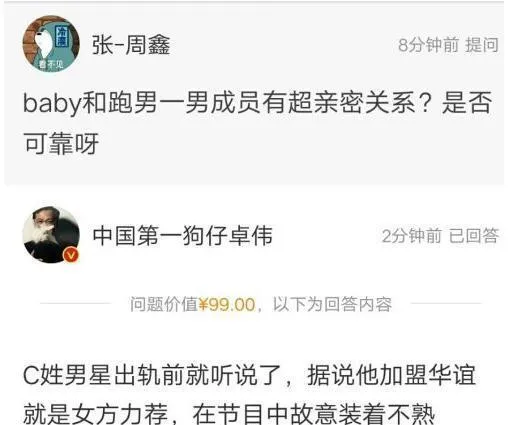
Task: Click 可靠呀 in the question
Action: click(x=61, y=144)
